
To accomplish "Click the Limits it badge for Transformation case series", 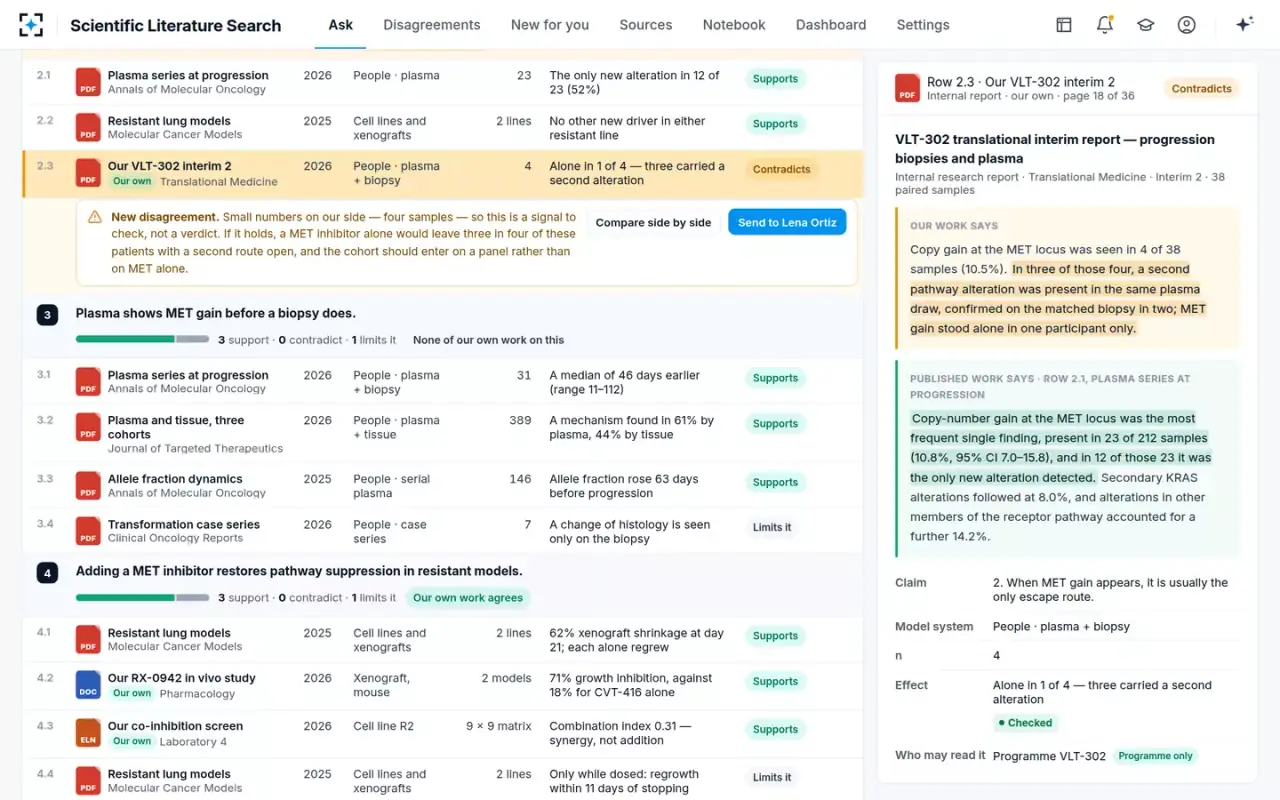I will (772, 528).
